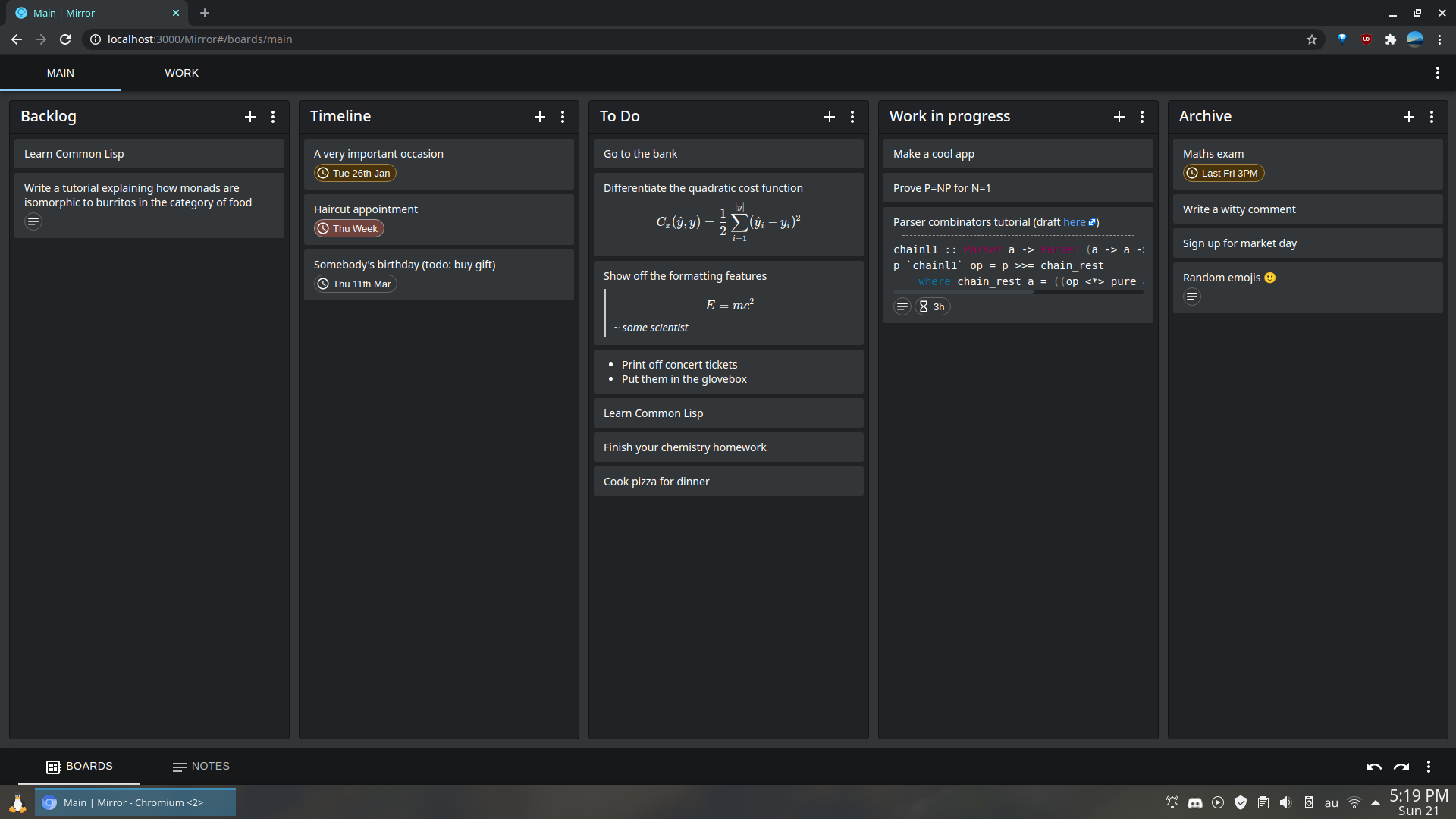1456x819 pixels.
Task: Open the NOTES tab at the bottom
Action: point(201,767)
